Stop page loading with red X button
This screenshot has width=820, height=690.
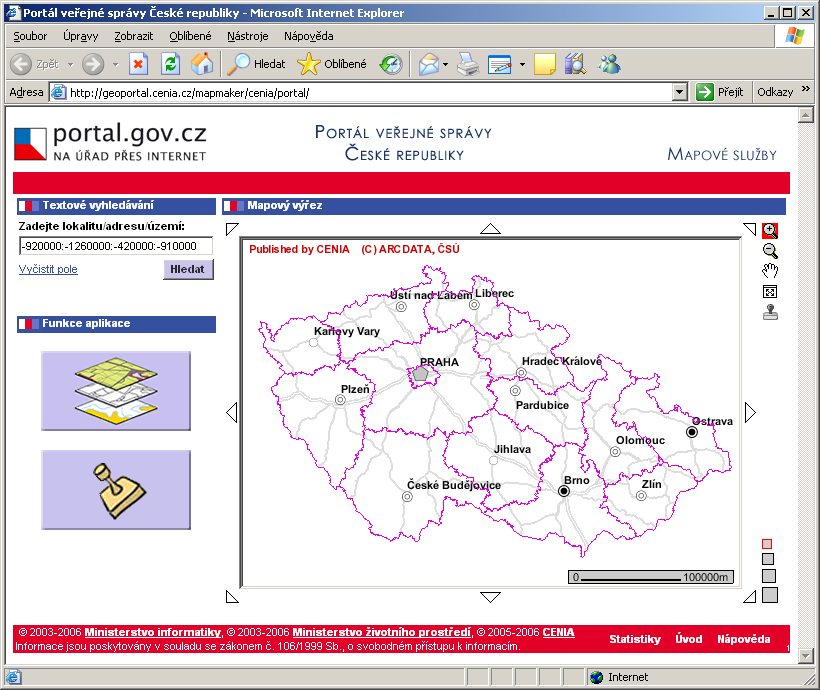pos(138,64)
